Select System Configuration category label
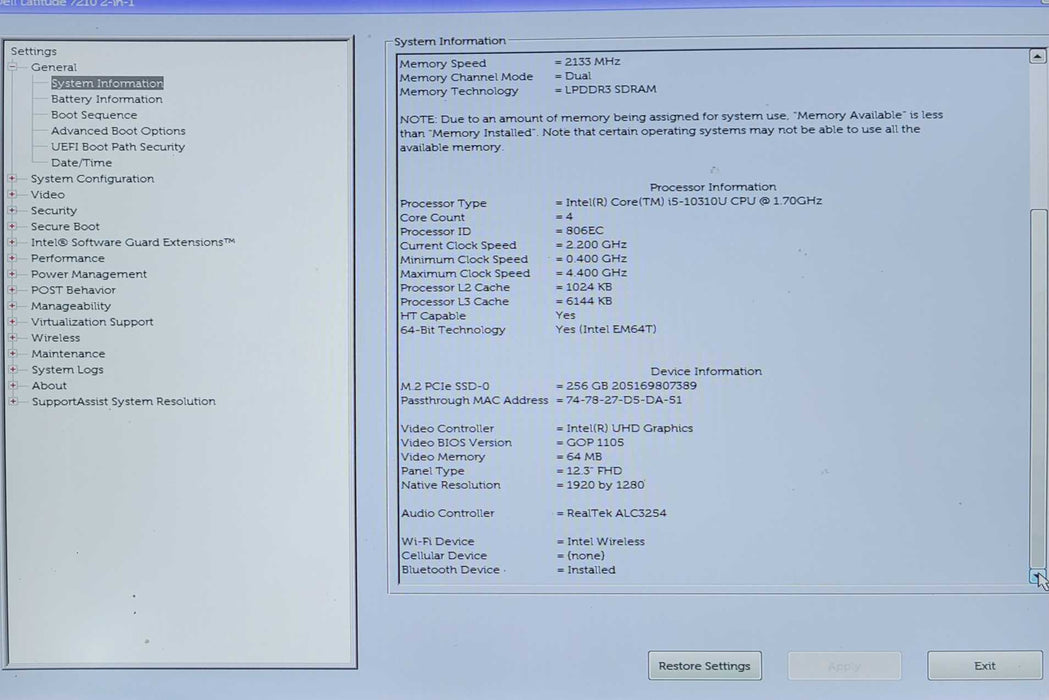 tap(92, 179)
